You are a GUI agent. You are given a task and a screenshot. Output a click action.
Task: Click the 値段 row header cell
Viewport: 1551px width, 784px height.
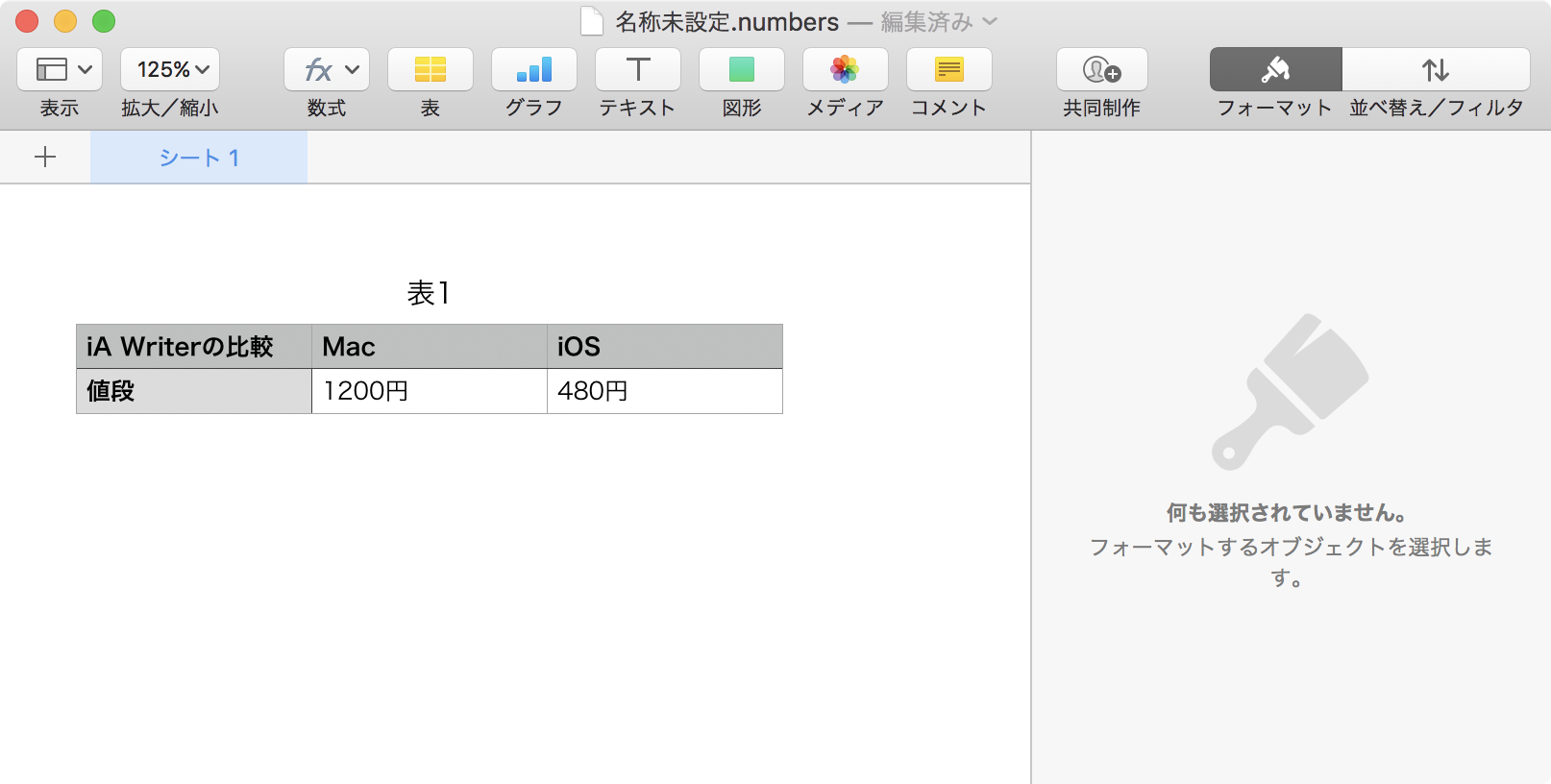[x=193, y=391]
